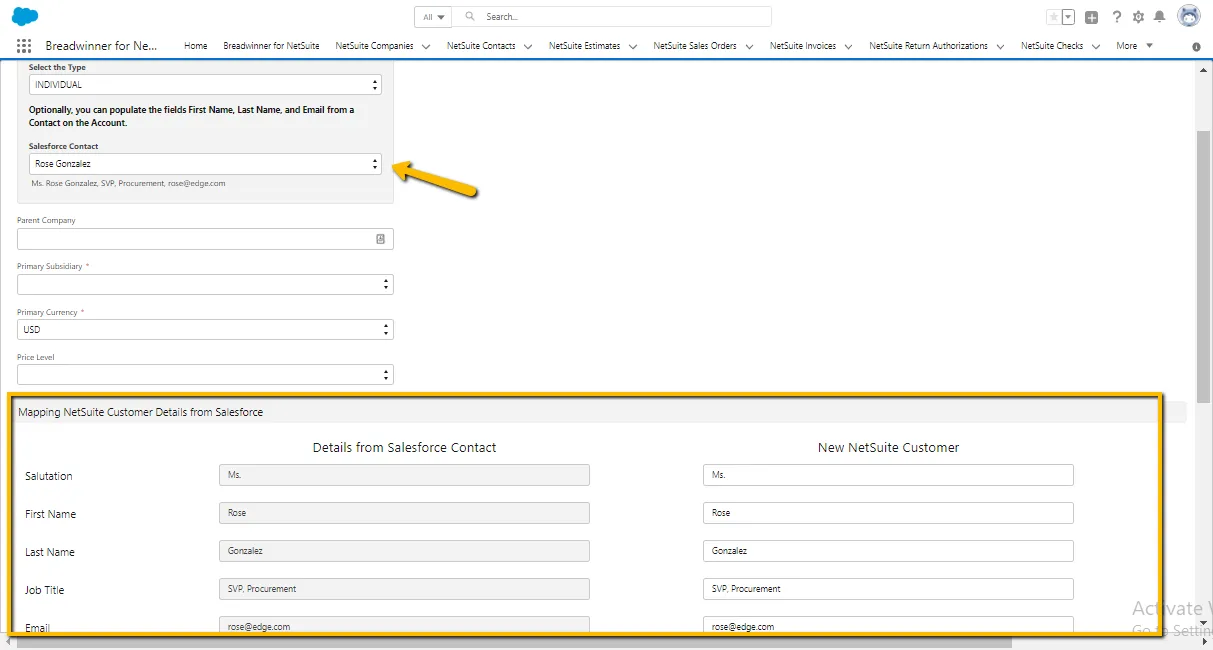Open the user profile avatar
1213x650 pixels.
click(1189, 16)
